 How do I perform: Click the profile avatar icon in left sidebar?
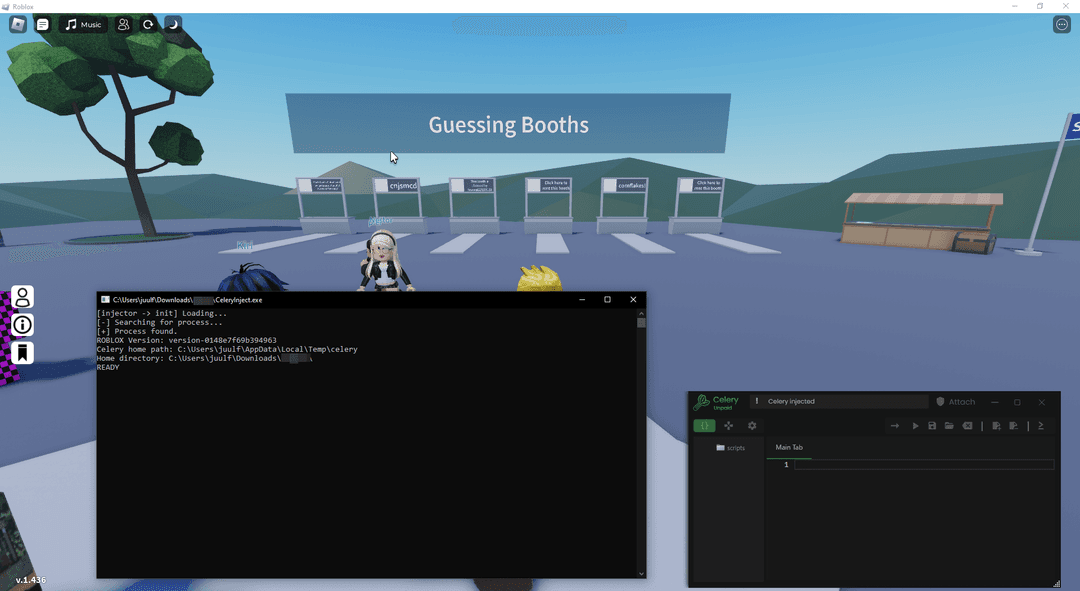pyautogui.click(x=21, y=296)
